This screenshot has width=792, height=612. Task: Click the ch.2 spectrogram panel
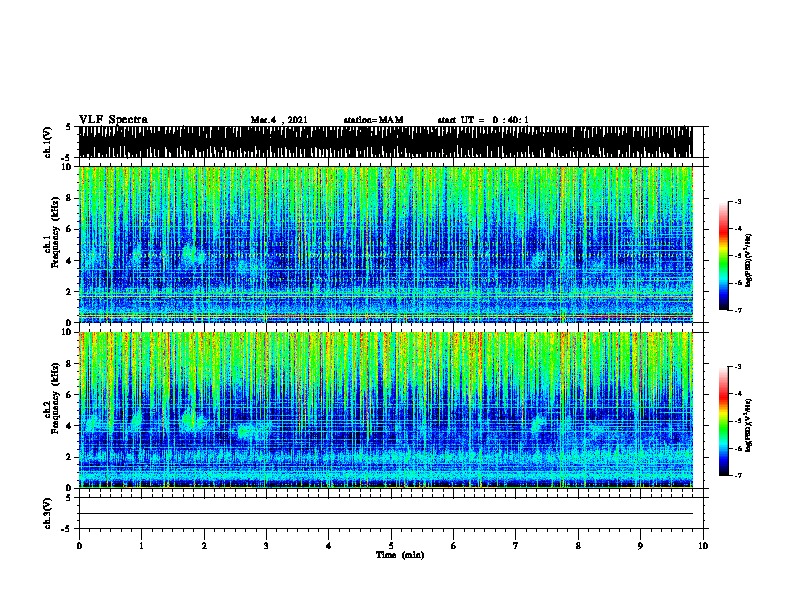tap(386, 410)
